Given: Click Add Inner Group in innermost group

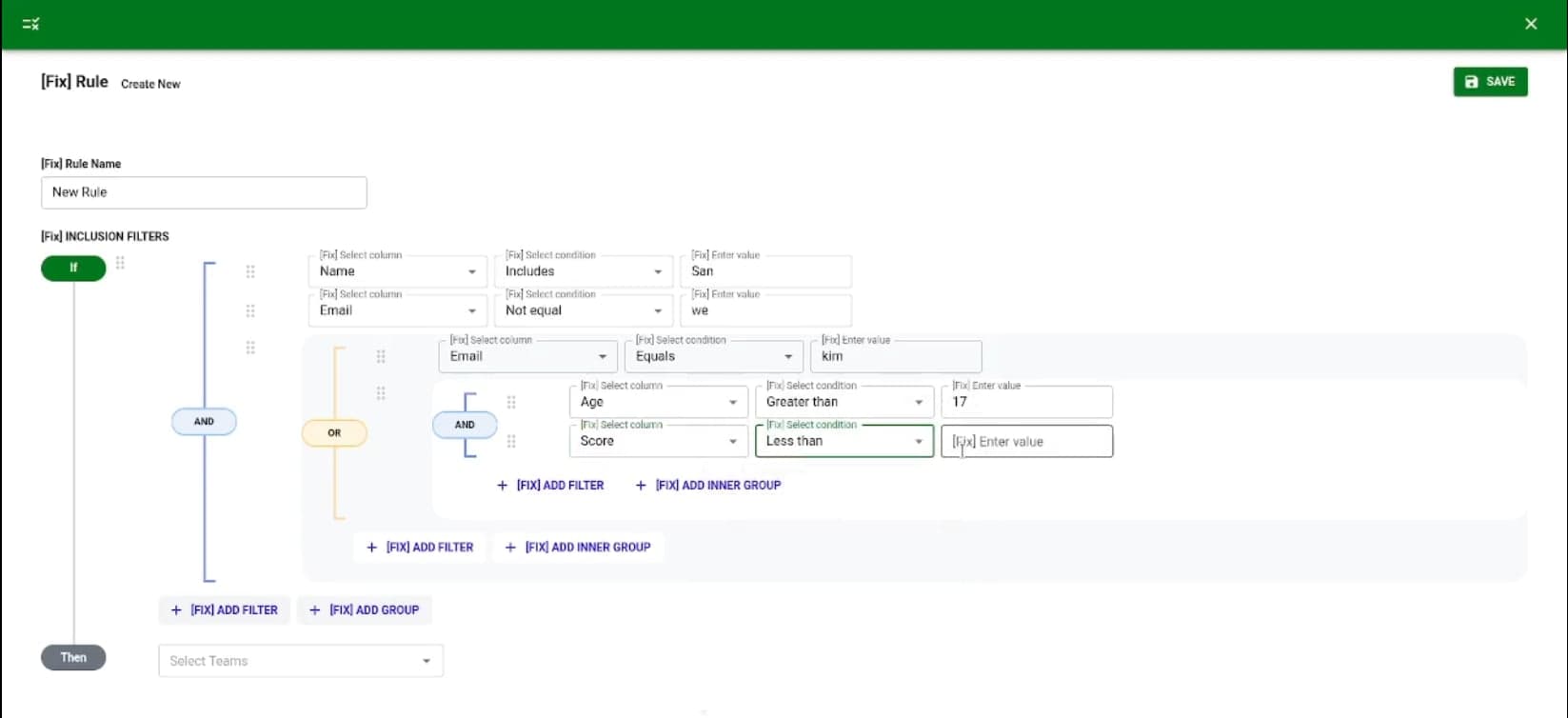Looking at the screenshot, I should pyautogui.click(x=708, y=485).
